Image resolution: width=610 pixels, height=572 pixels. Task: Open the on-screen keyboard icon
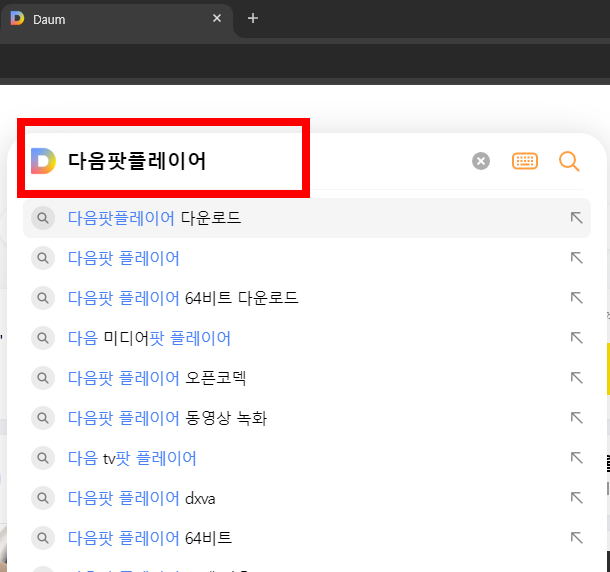tap(525, 161)
